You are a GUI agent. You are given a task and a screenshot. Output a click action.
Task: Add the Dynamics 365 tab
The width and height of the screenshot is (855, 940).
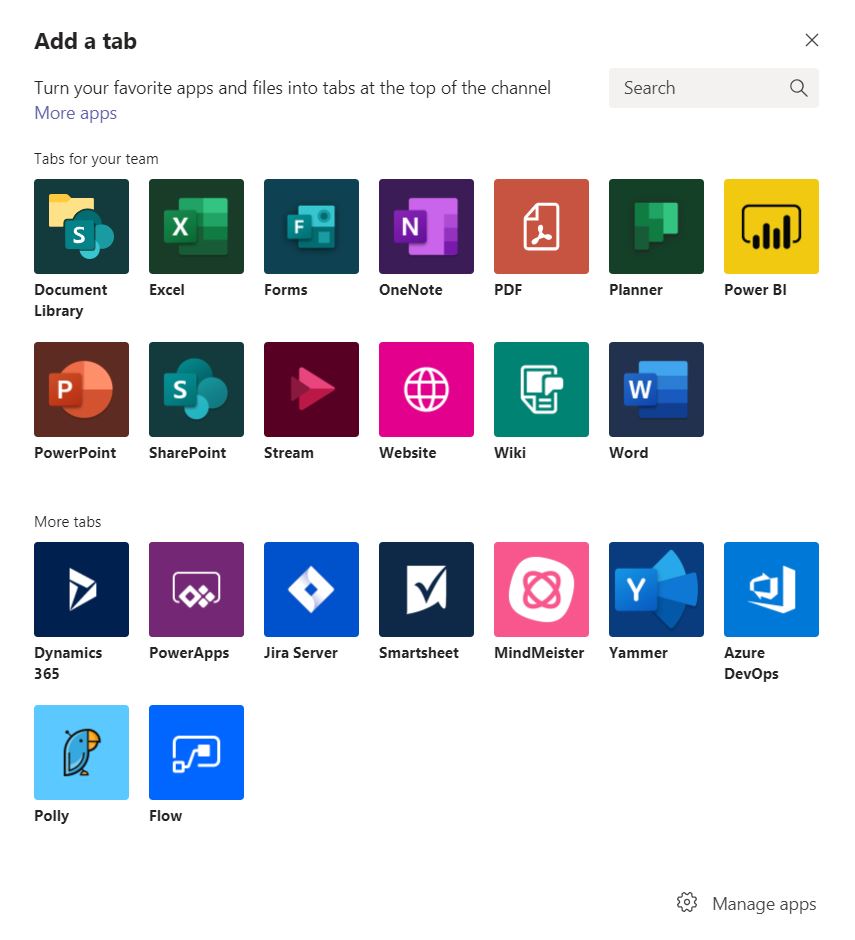tap(82, 589)
